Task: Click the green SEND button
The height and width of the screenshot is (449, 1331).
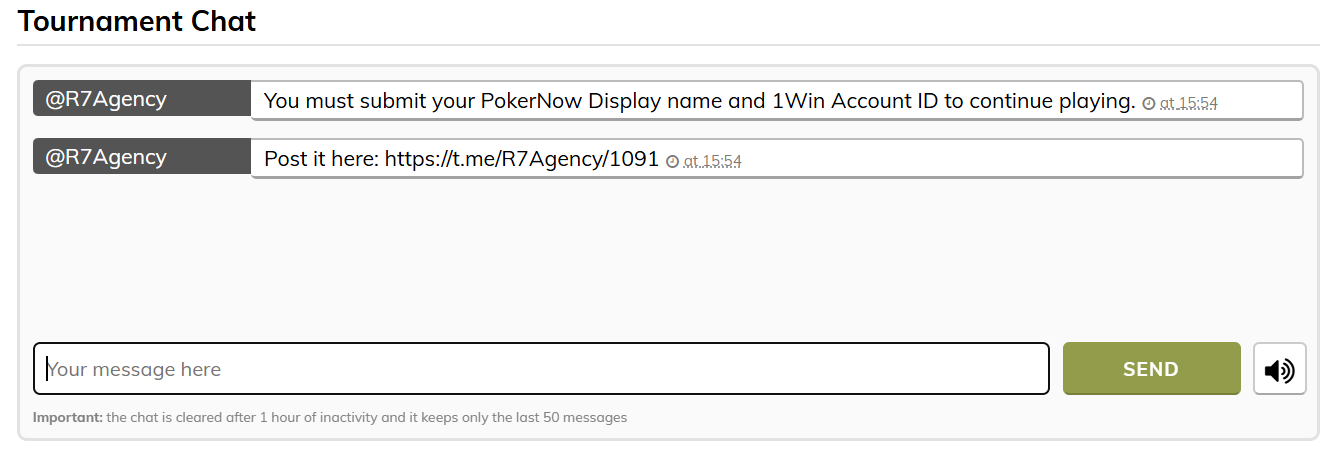Action: click(x=1151, y=369)
